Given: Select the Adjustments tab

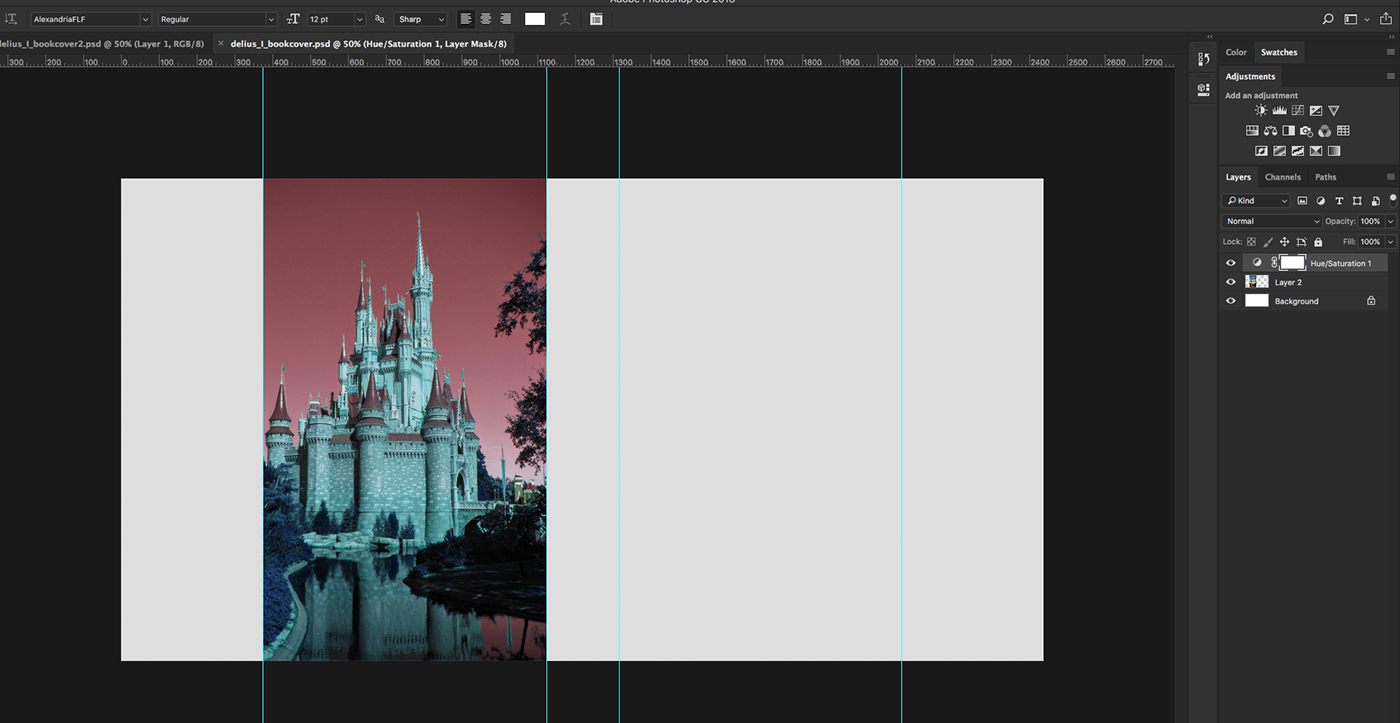Looking at the screenshot, I should [x=1251, y=76].
